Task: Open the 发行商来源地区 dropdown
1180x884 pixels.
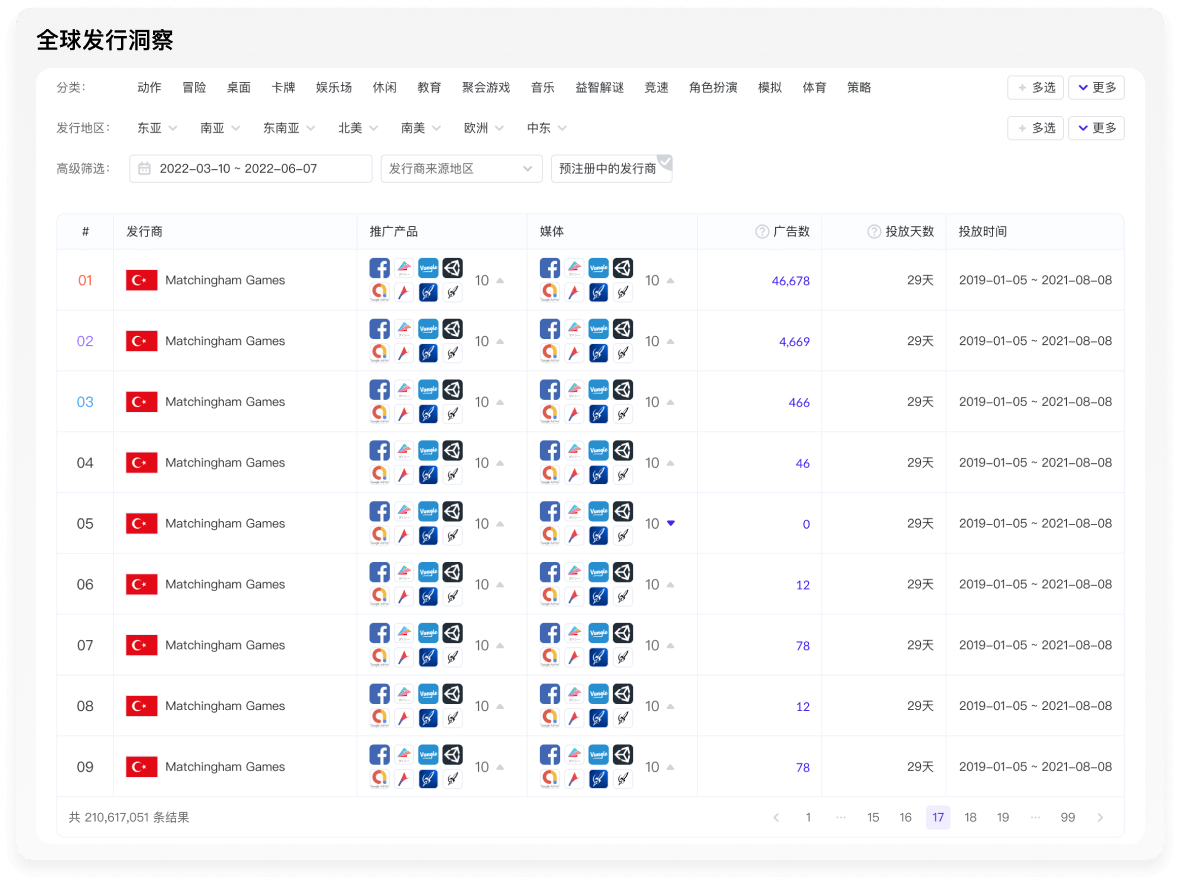Action: click(461, 168)
